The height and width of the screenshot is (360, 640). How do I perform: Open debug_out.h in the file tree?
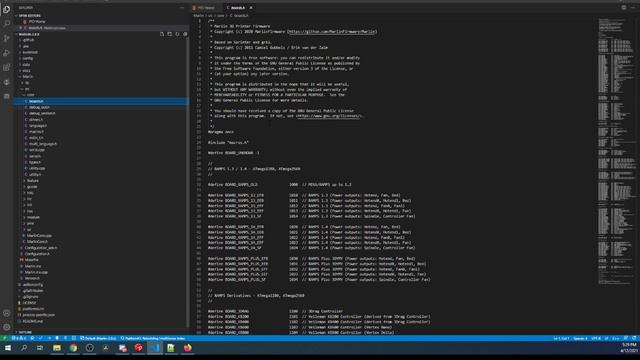[39, 107]
